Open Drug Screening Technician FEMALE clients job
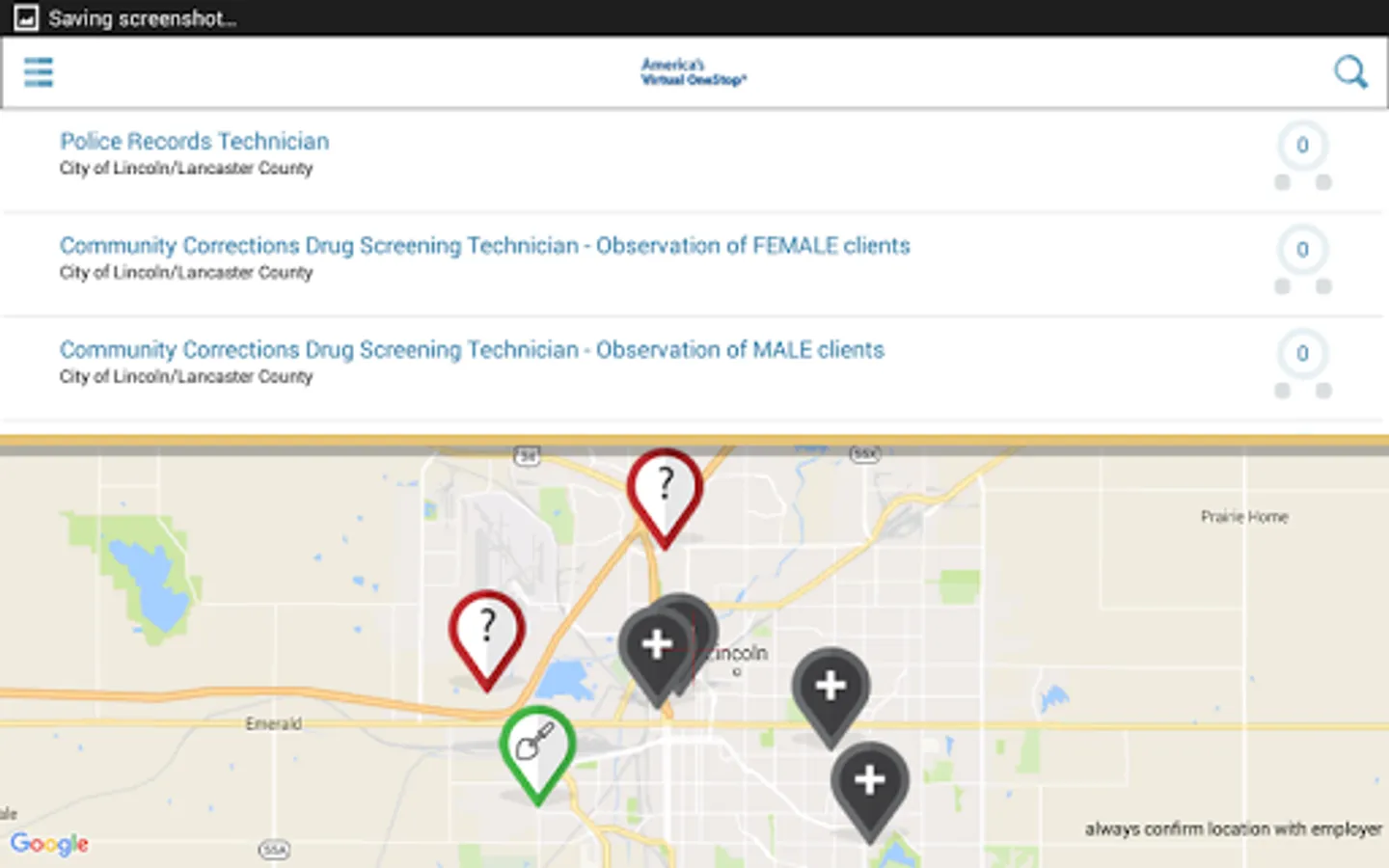 coord(484,246)
